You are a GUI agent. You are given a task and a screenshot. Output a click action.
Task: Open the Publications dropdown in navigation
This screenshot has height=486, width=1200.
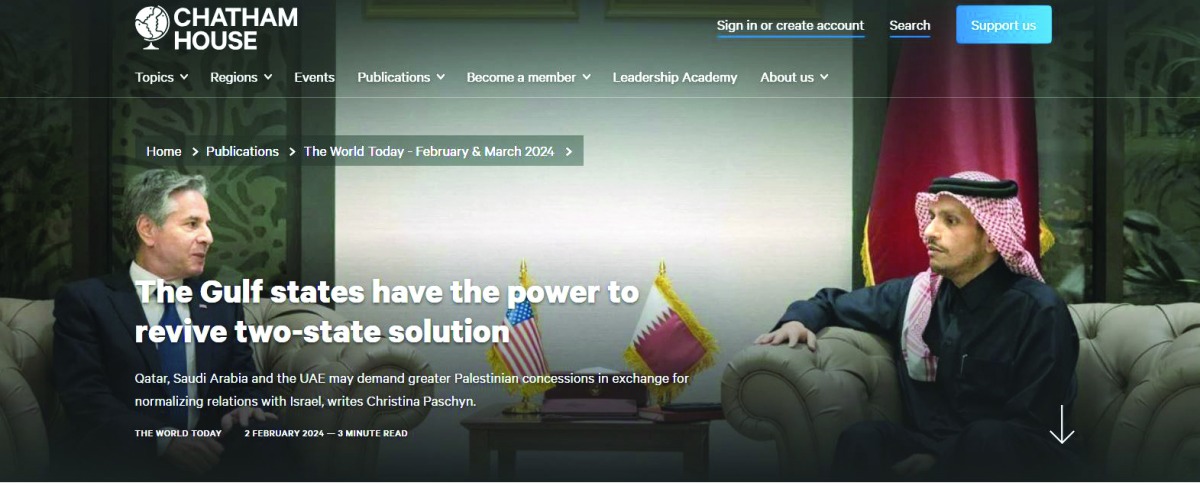pyautogui.click(x=401, y=77)
